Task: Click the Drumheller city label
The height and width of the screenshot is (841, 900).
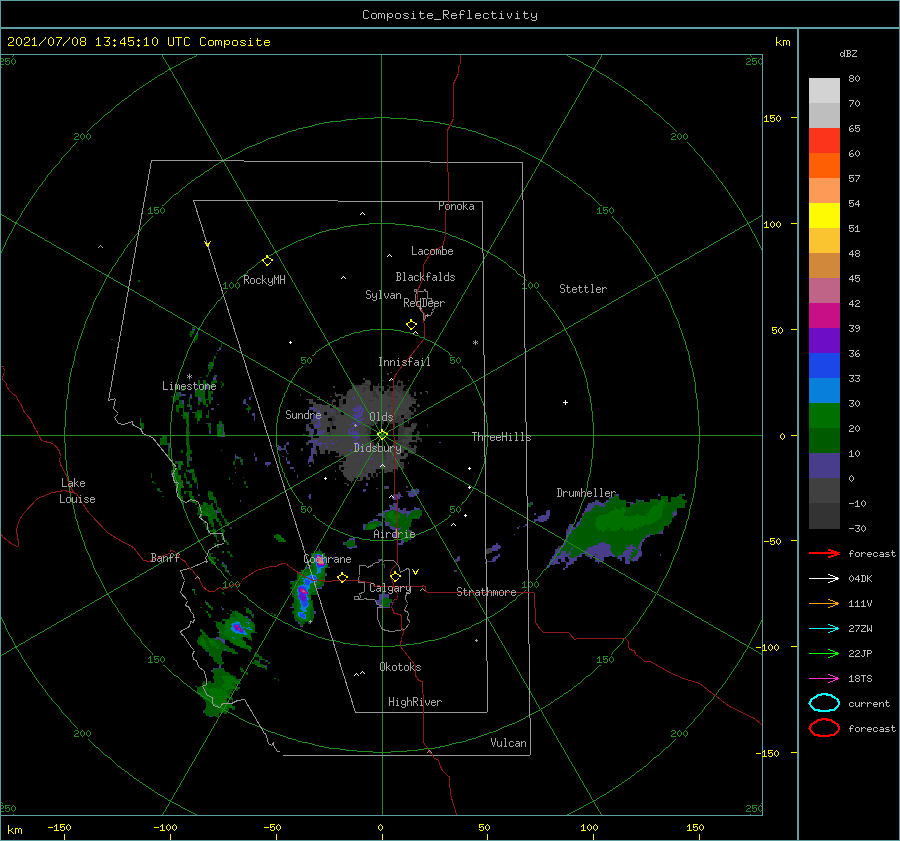Action: (x=586, y=493)
